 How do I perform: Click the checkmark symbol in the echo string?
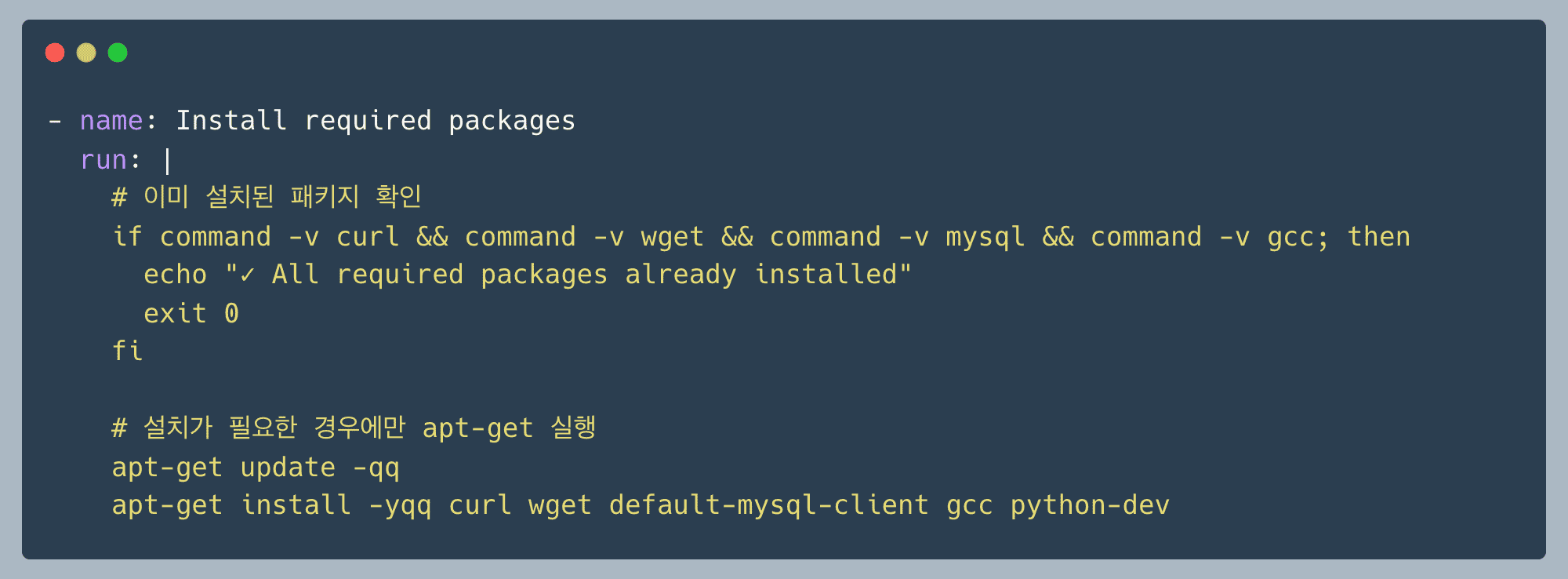click(248, 275)
